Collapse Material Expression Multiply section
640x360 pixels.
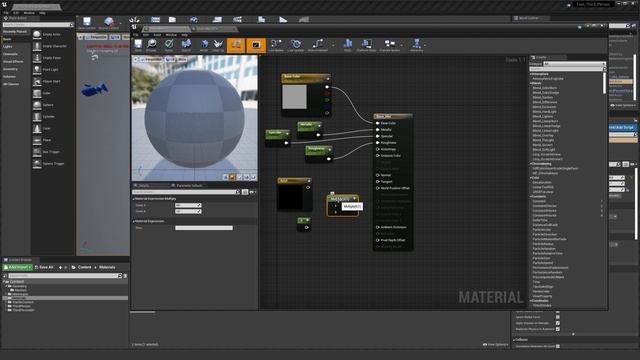point(134,199)
